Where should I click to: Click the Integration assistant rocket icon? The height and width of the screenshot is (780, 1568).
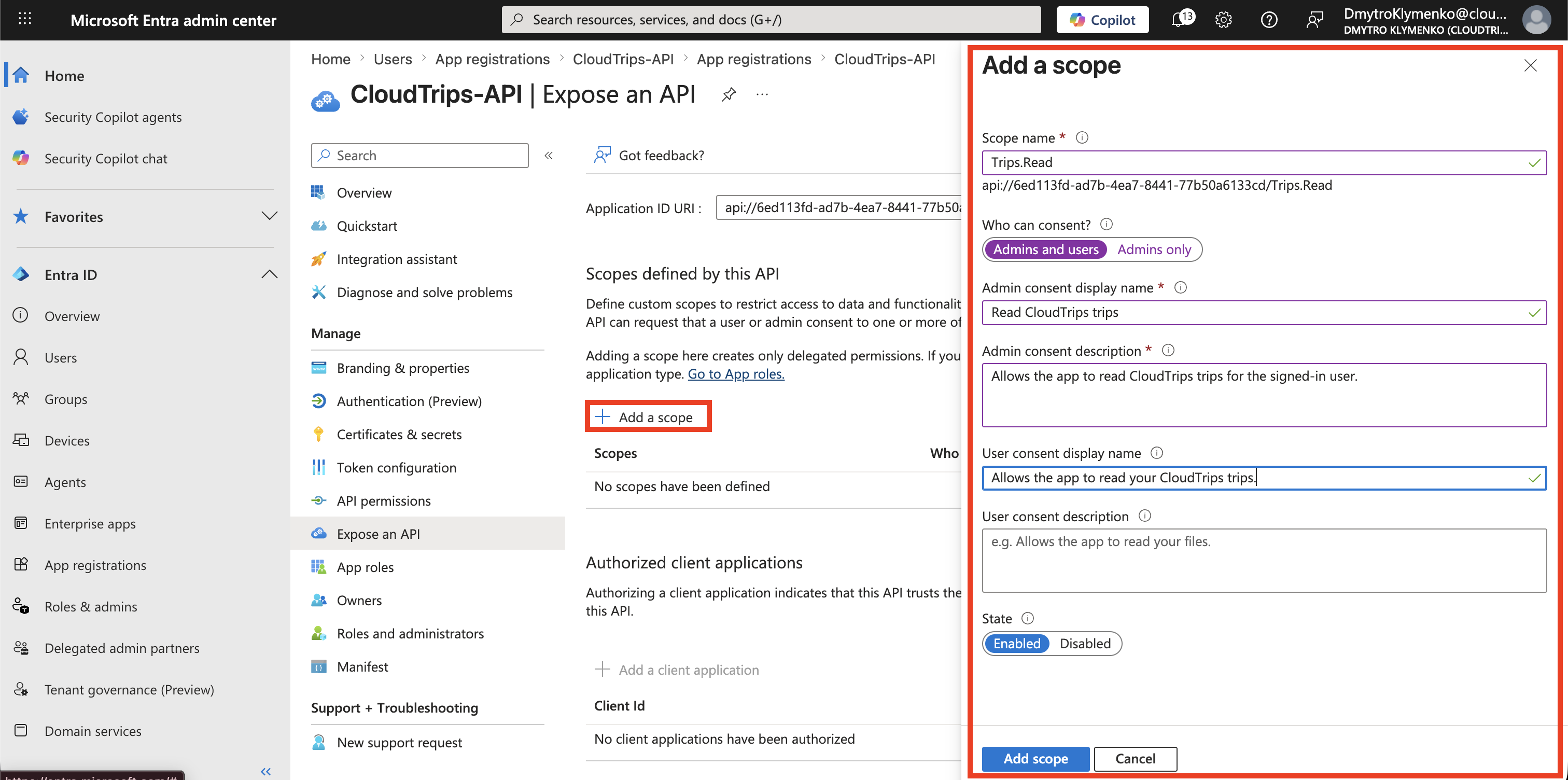click(319, 259)
